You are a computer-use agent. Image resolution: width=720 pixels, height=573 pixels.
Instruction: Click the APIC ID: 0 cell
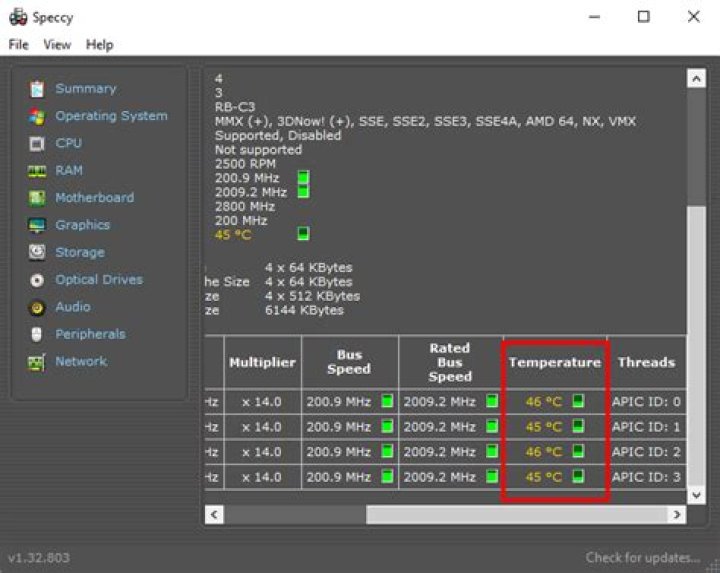click(x=647, y=402)
